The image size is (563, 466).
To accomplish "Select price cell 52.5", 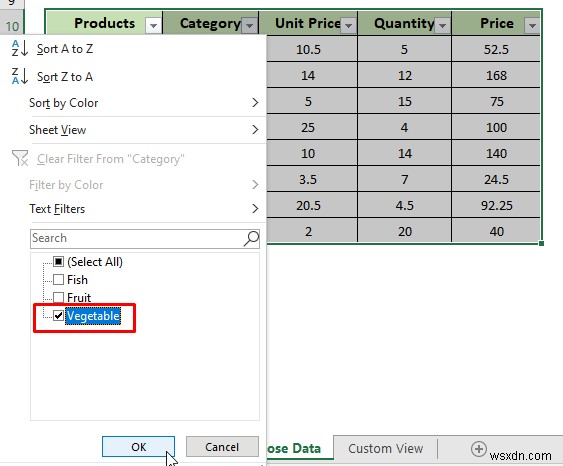I will click(496, 49).
